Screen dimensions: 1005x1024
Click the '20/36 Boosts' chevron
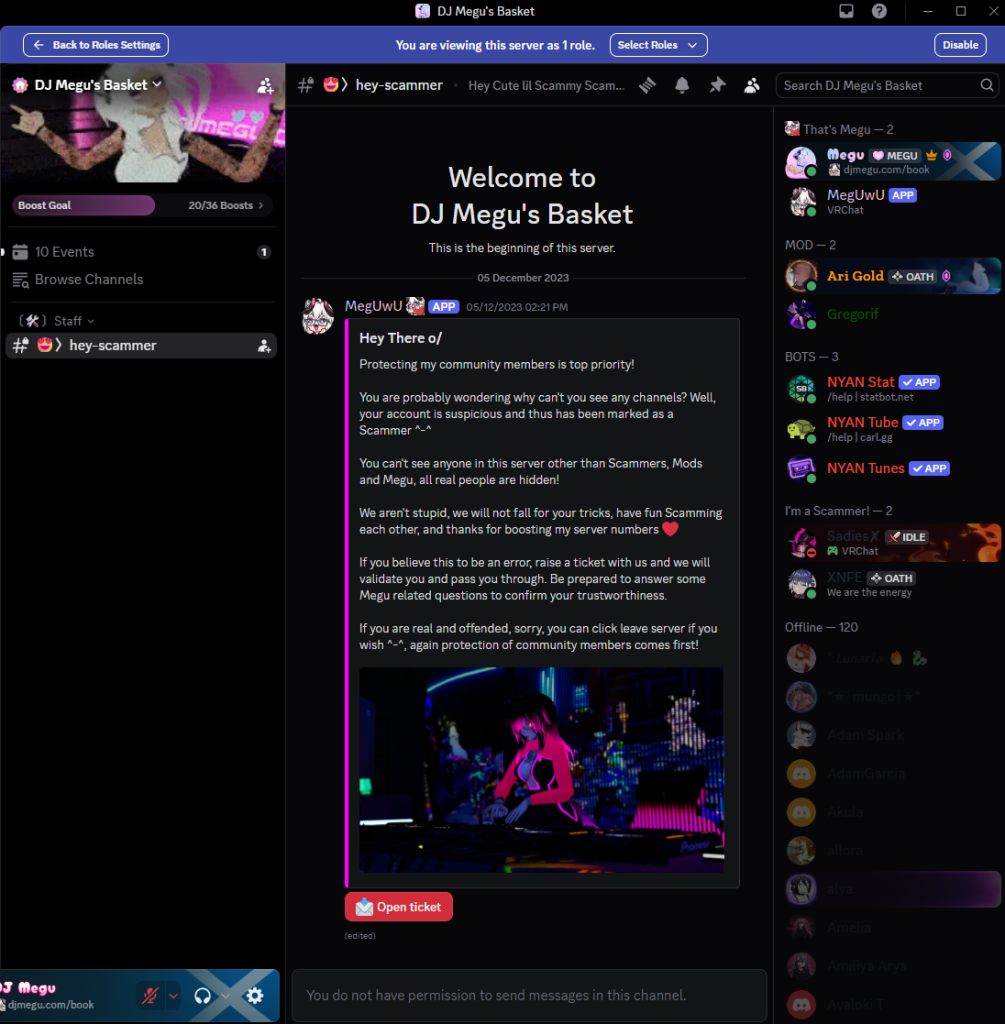coord(261,205)
